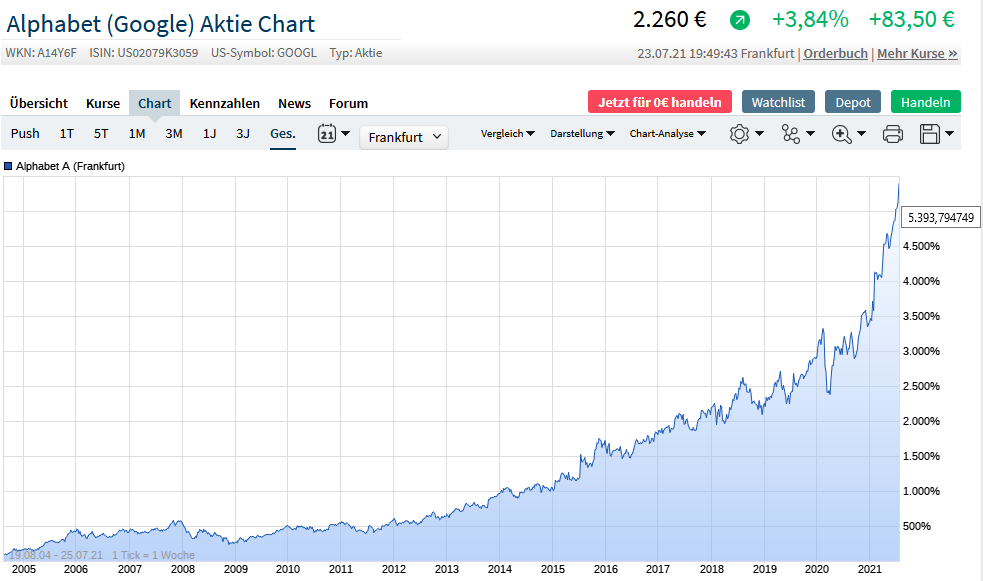Select the 3J time range
This screenshot has height=581, width=983.
[243, 133]
